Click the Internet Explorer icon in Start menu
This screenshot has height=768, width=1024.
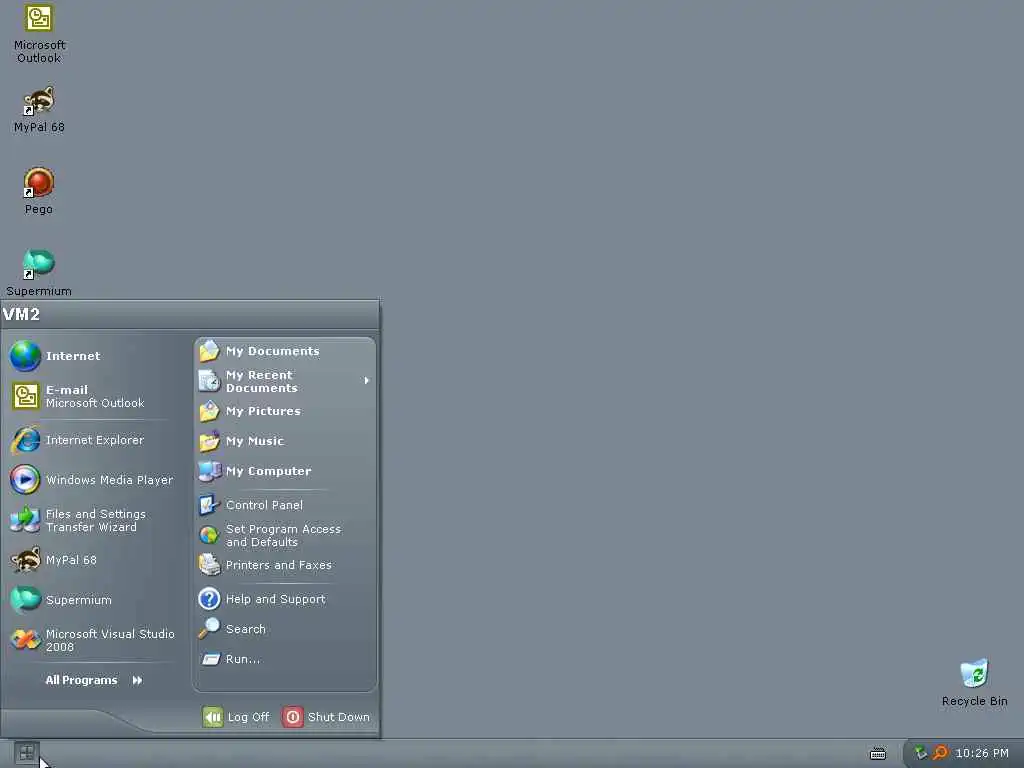(x=25, y=440)
